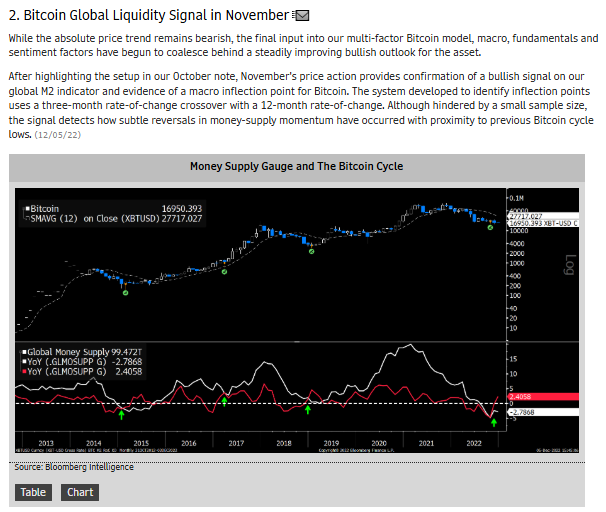Screen dimensions: 606x512
Task: Click the 2017 label on time axis
Action: click(x=236, y=443)
